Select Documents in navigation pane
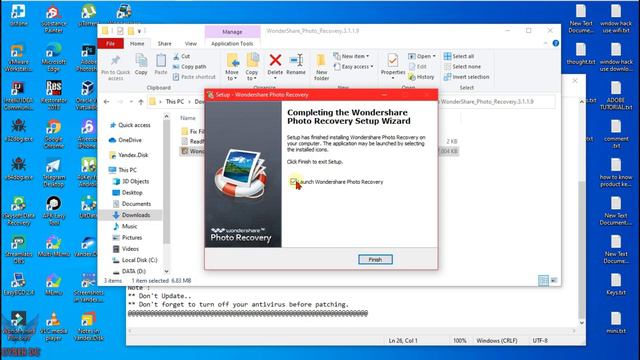 click(132, 204)
